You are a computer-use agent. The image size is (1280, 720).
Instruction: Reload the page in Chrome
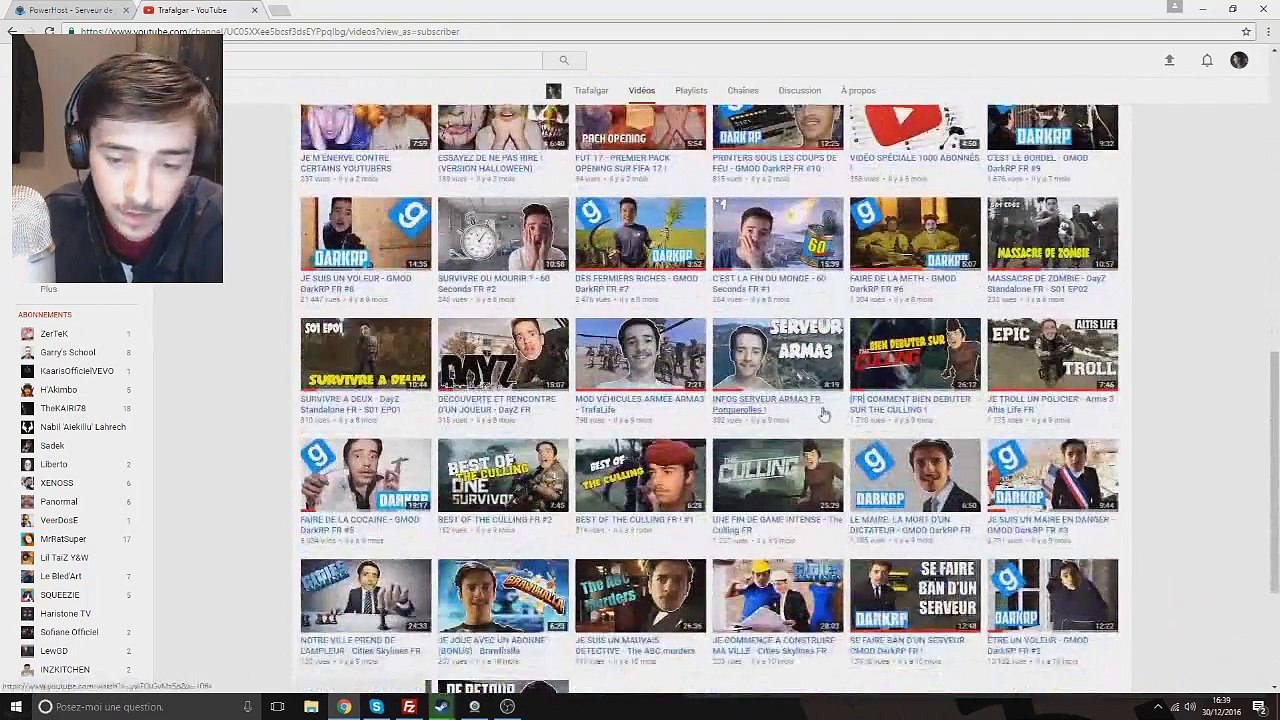[x=49, y=32]
